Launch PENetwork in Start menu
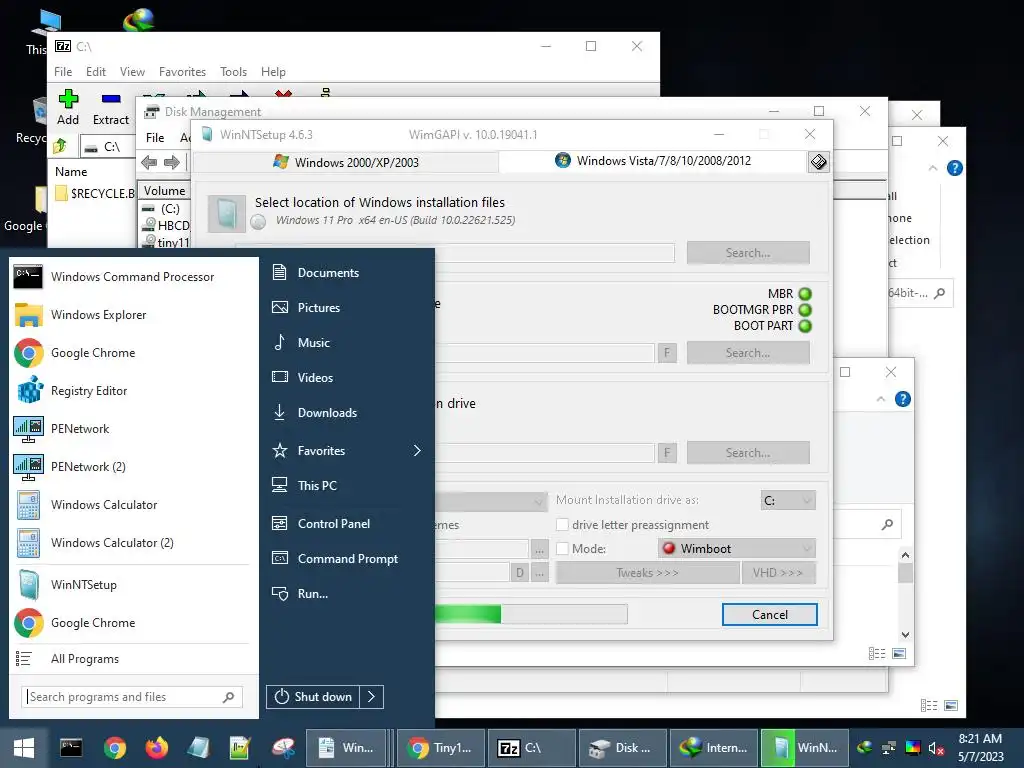 pyautogui.click(x=133, y=428)
